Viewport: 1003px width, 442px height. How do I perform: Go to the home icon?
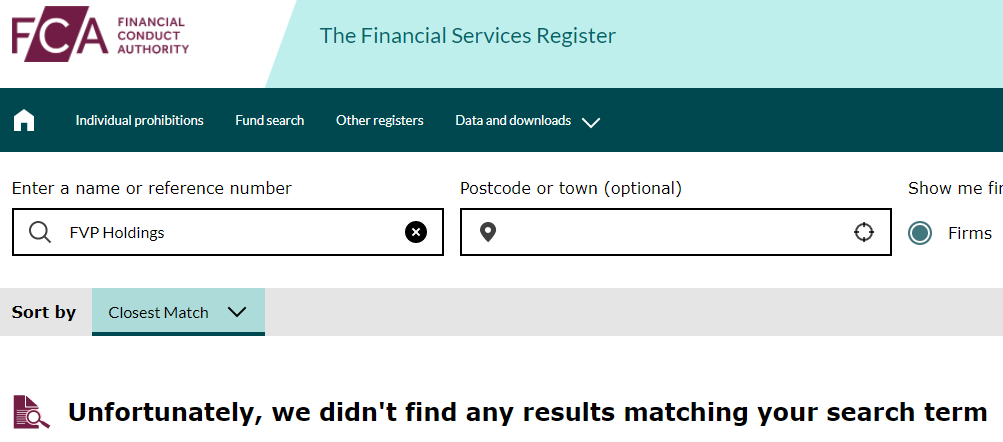[24, 120]
